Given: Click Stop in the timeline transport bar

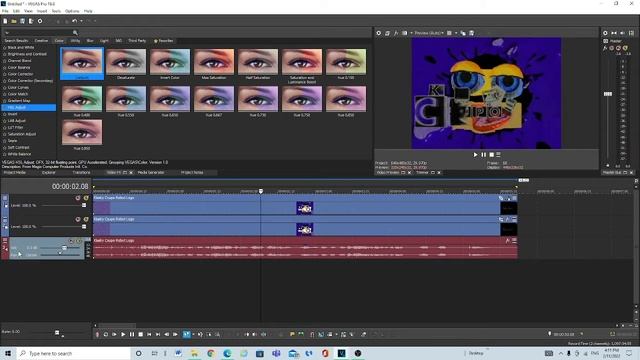Looking at the screenshot, I should point(140,334).
